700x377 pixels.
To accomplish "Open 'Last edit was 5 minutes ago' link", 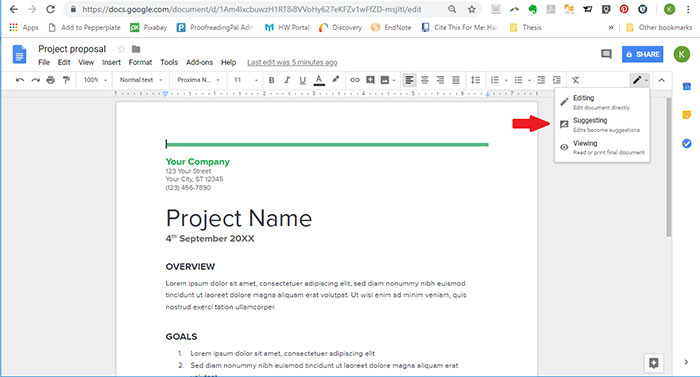I will tap(292, 63).
